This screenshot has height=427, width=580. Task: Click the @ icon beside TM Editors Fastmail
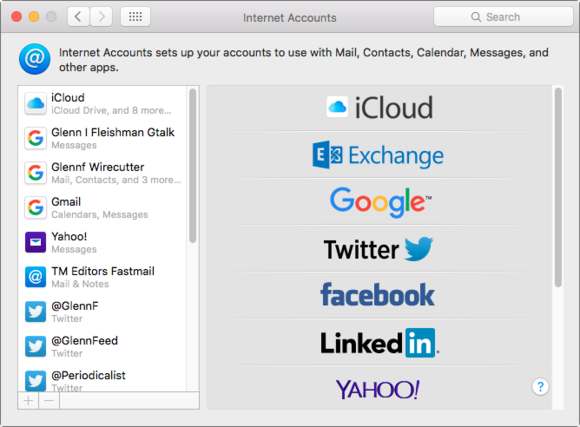[x=36, y=277]
